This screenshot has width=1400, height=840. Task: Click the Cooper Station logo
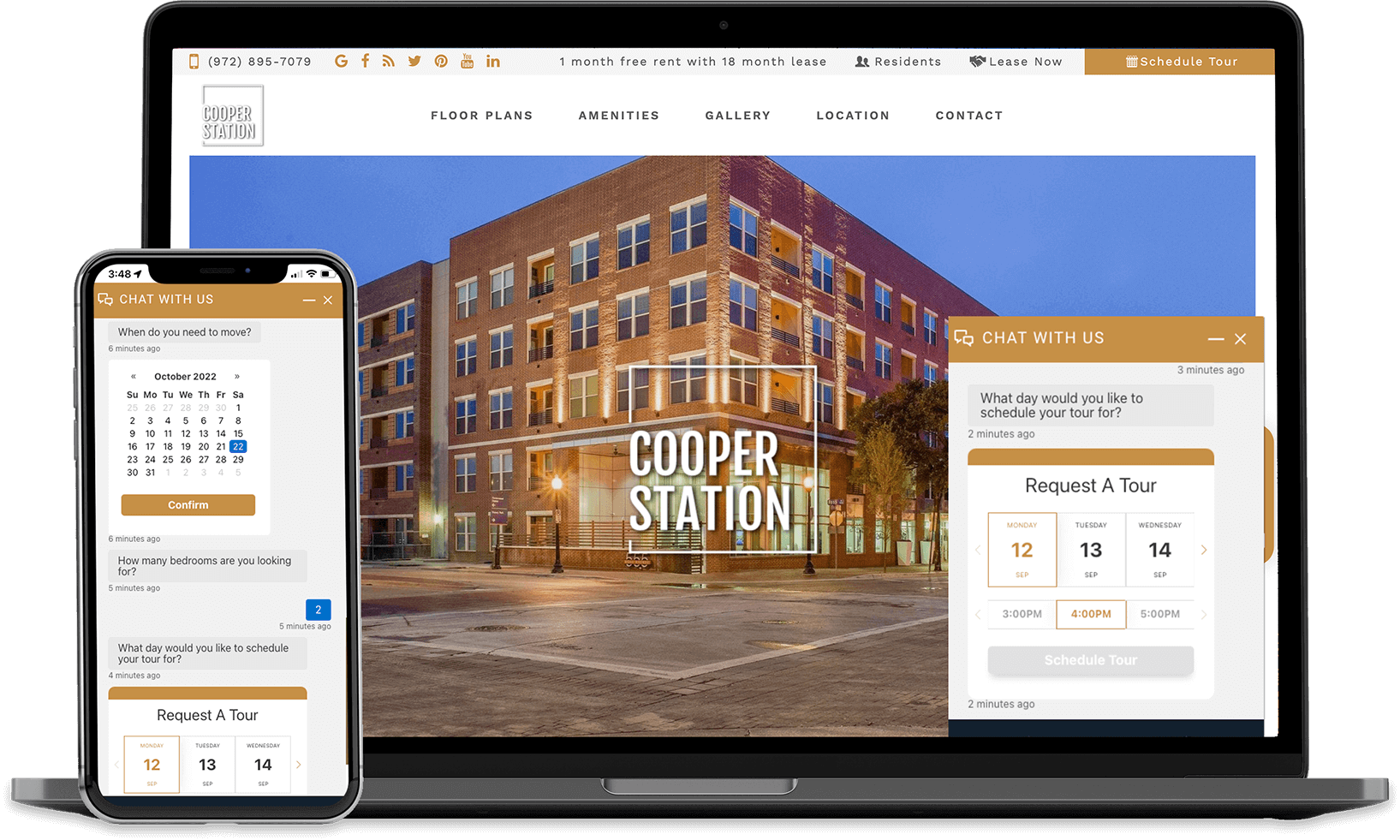tap(232, 116)
